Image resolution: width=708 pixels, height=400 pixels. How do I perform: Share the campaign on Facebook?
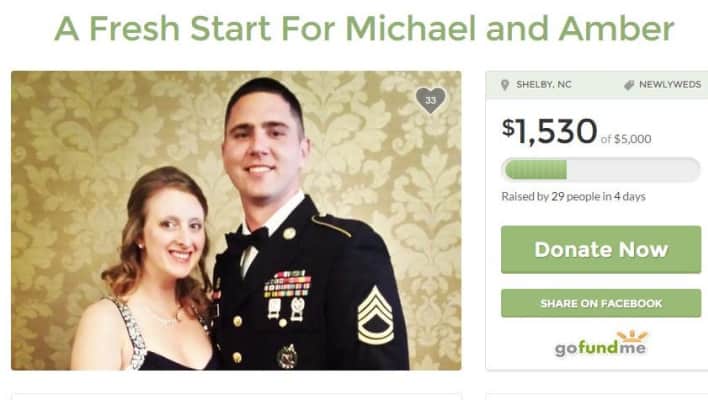point(601,303)
